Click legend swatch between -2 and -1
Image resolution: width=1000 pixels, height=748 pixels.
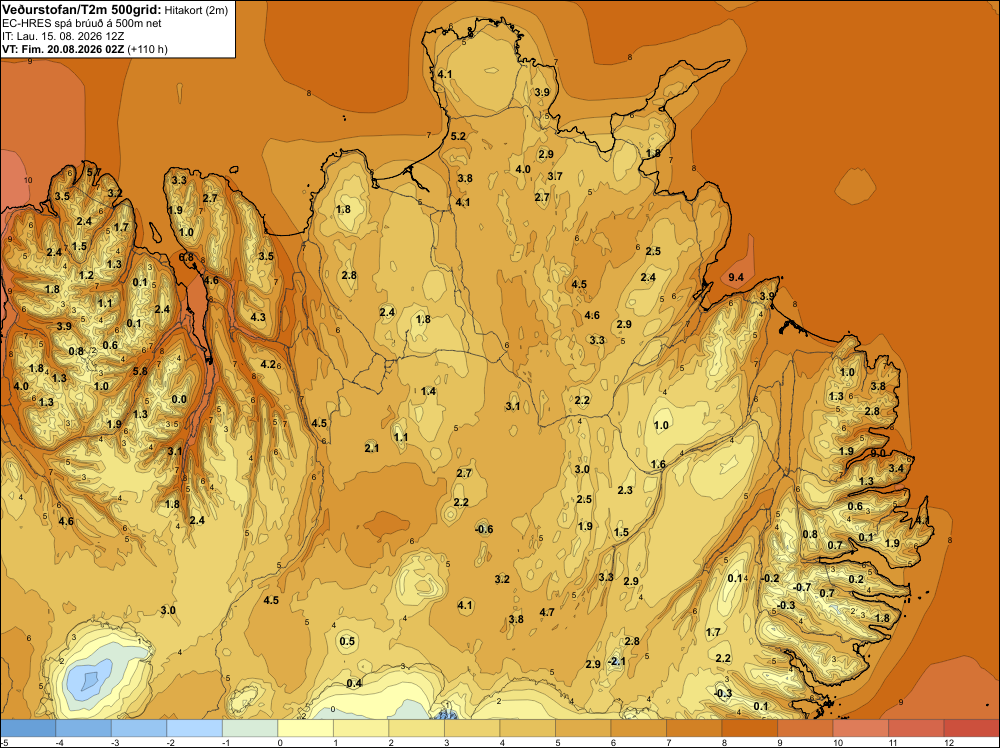tap(195, 728)
